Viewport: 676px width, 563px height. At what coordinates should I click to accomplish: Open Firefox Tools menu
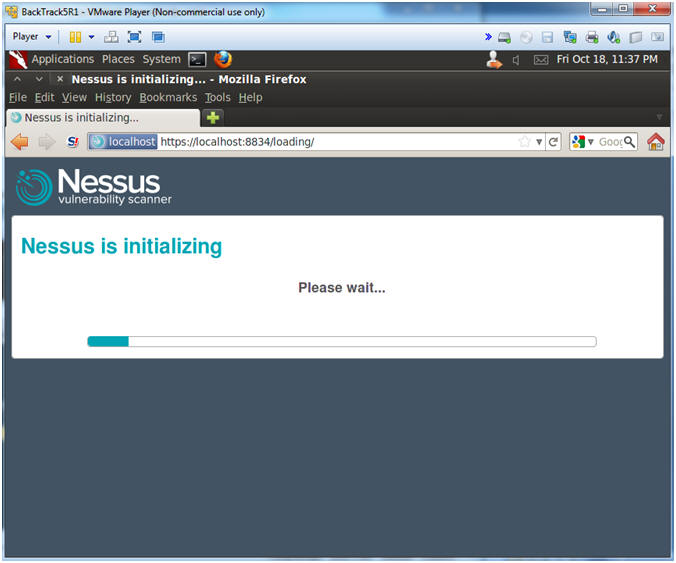218,97
